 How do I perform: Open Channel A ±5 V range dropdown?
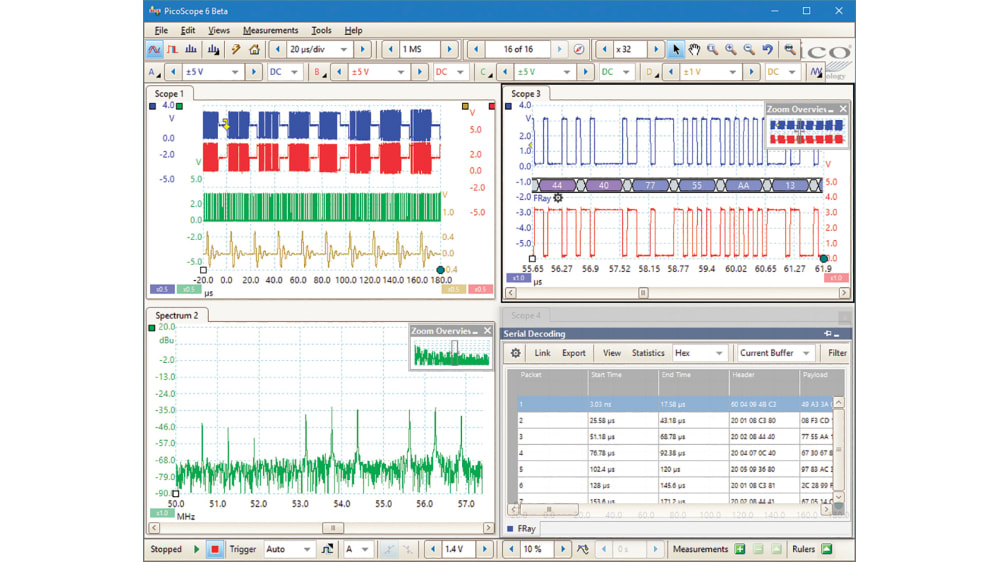click(235, 72)
